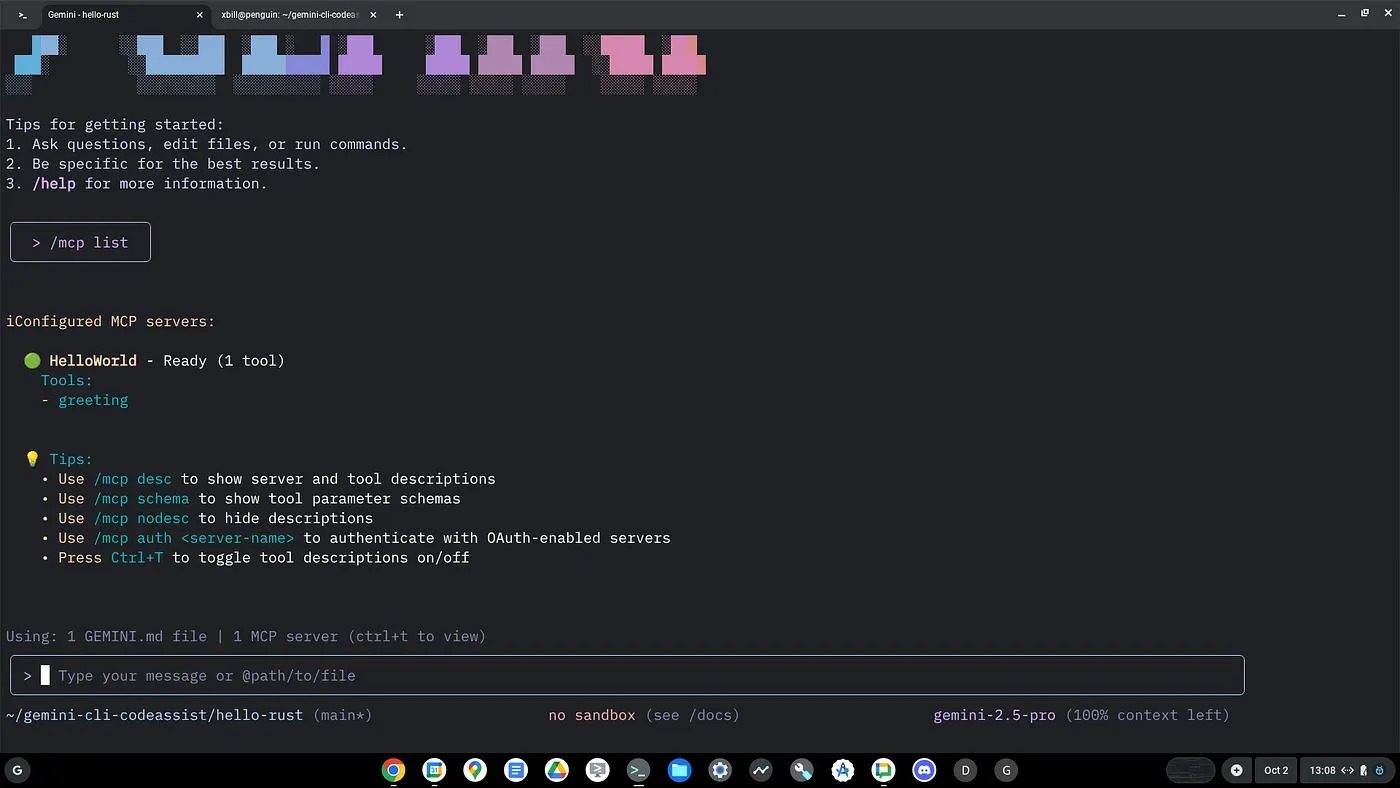Click the terminal menu icon left of tabs
This screenshot has width=1400, height=788.
pyautogui.click(x=23, y=15)
